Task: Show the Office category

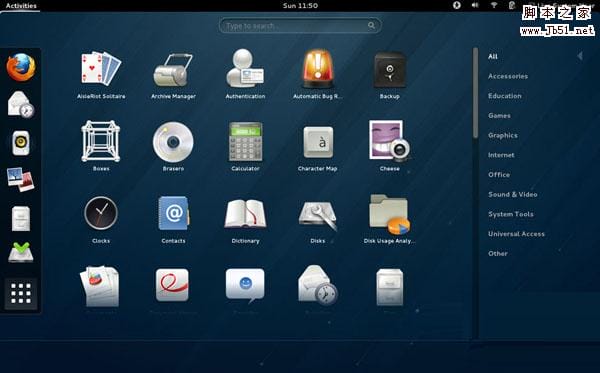Action: coord(499,174)
